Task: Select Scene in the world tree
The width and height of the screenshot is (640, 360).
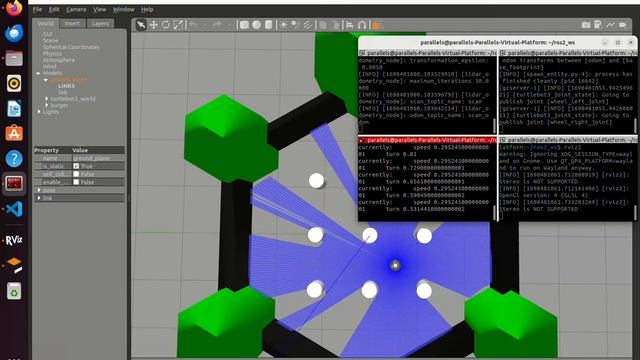Action: pos(51,40)
